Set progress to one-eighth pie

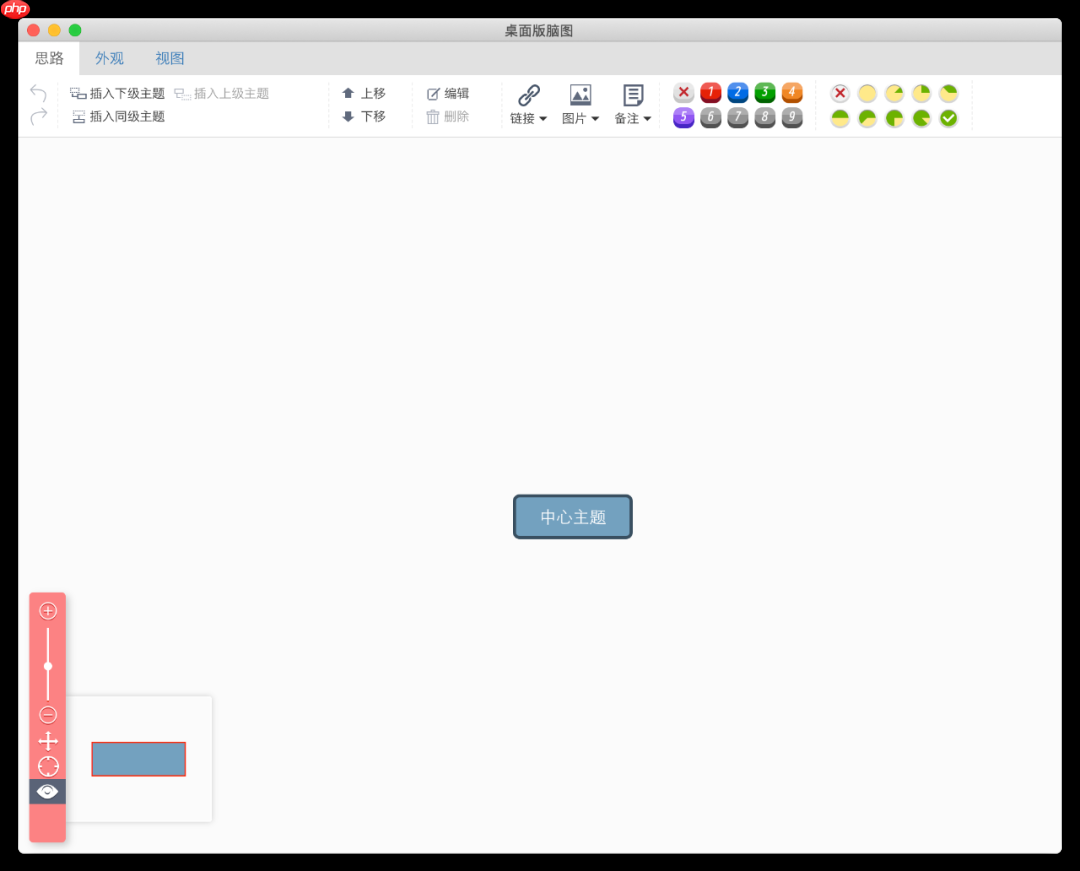point(894,93)
